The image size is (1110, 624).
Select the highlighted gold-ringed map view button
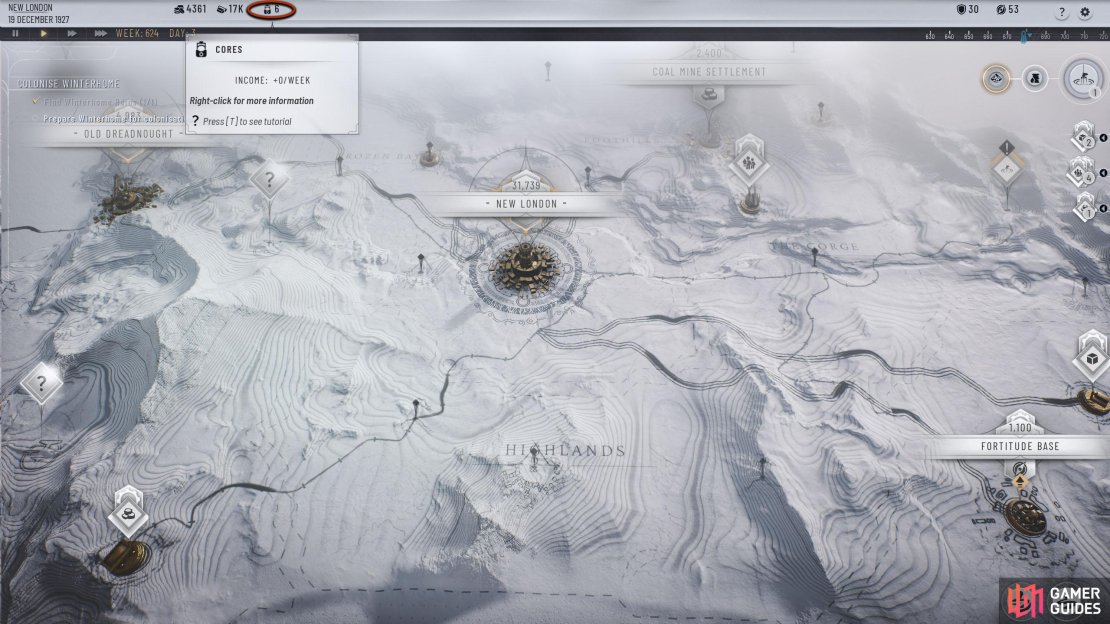tap(996, 79)
